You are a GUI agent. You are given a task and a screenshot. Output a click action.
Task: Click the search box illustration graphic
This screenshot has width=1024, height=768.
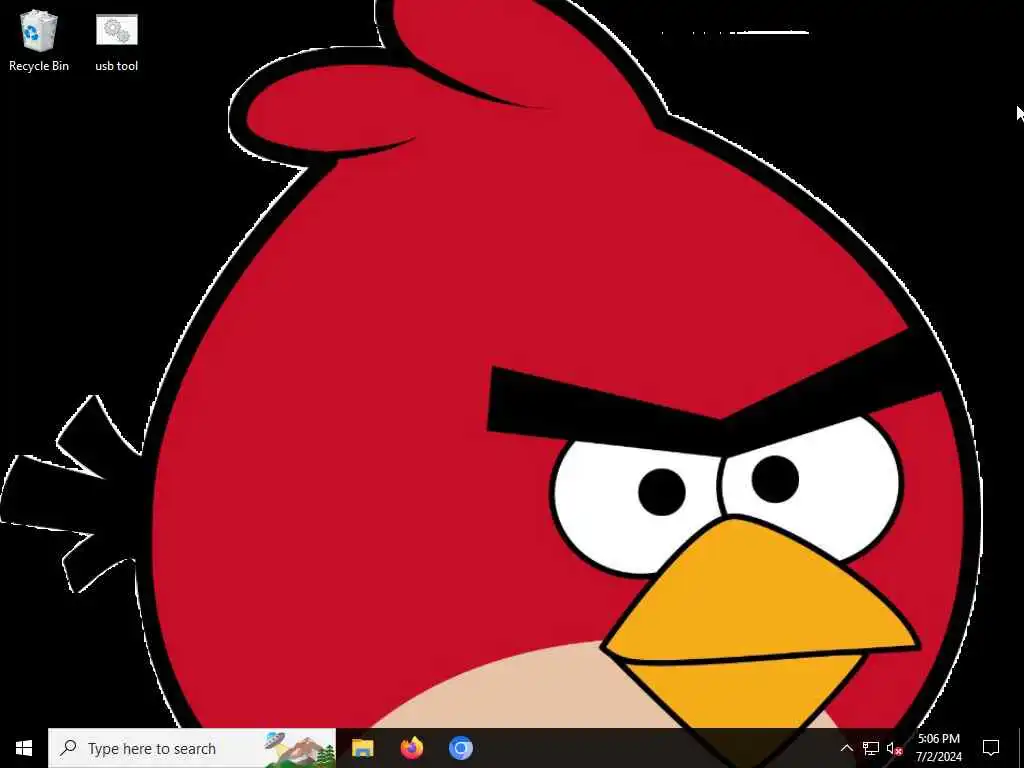tap(300, 749)
